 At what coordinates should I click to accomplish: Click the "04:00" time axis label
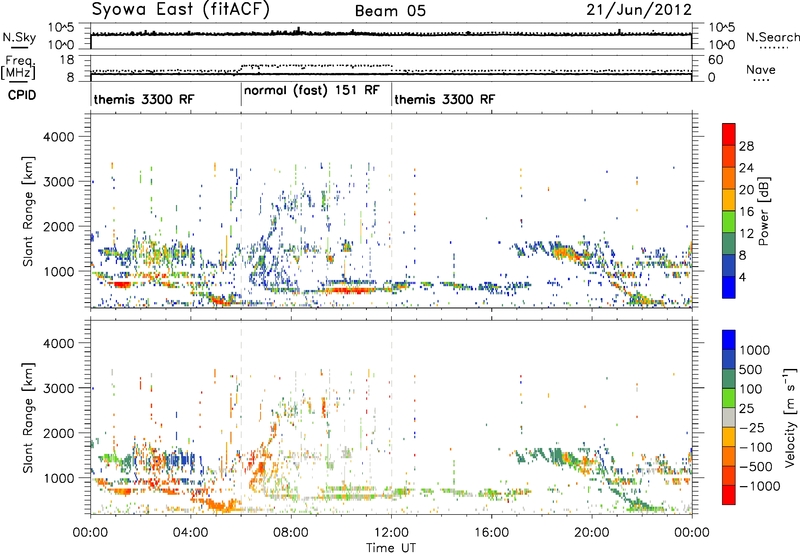pyautogui.click(x=191, y=533)
